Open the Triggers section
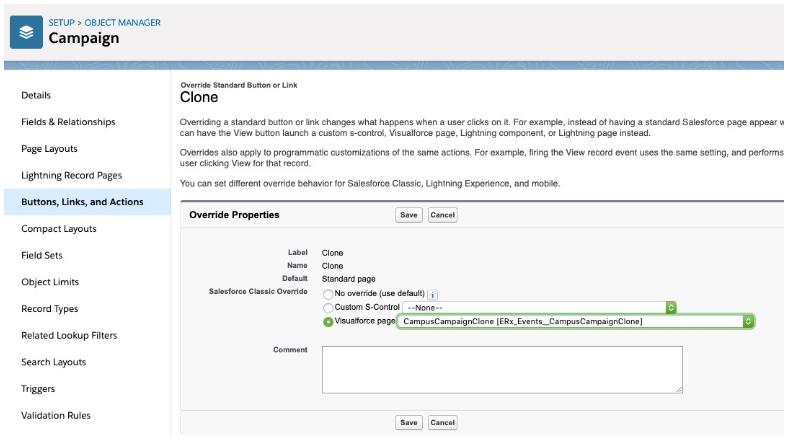Image resolution: width=787 pixels, height=440 pixels. coord(38,389)
